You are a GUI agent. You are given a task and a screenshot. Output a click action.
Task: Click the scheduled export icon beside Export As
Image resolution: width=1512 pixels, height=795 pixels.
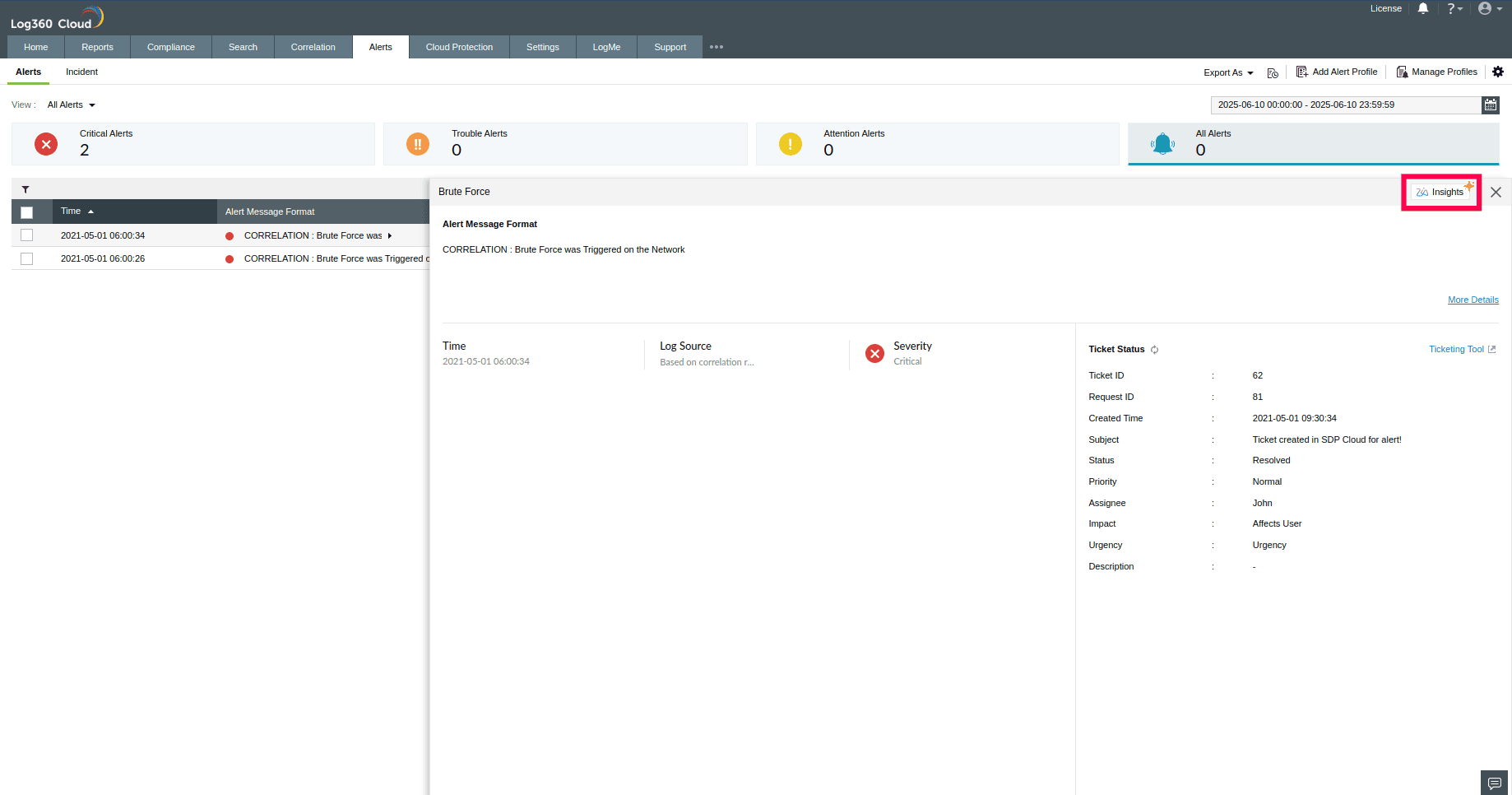click(1273, 72)
